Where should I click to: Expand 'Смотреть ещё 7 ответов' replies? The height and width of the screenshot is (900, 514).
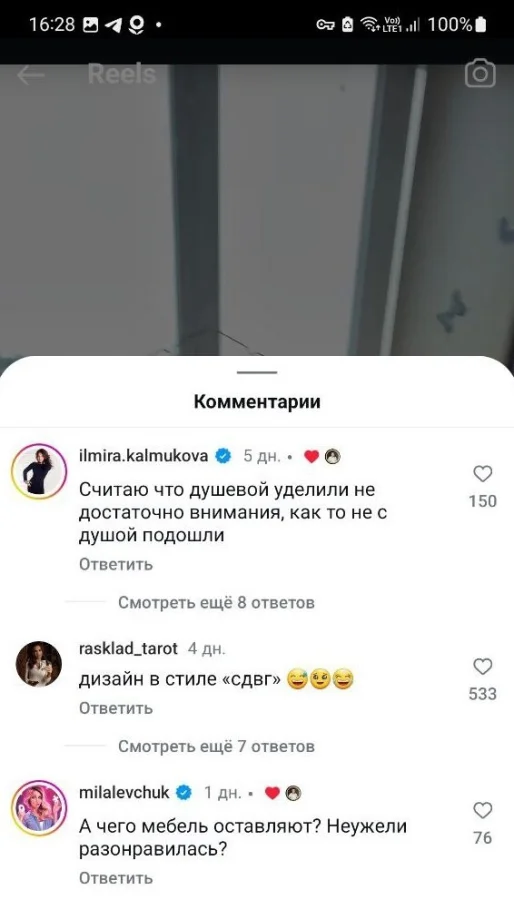click(216, 746)
